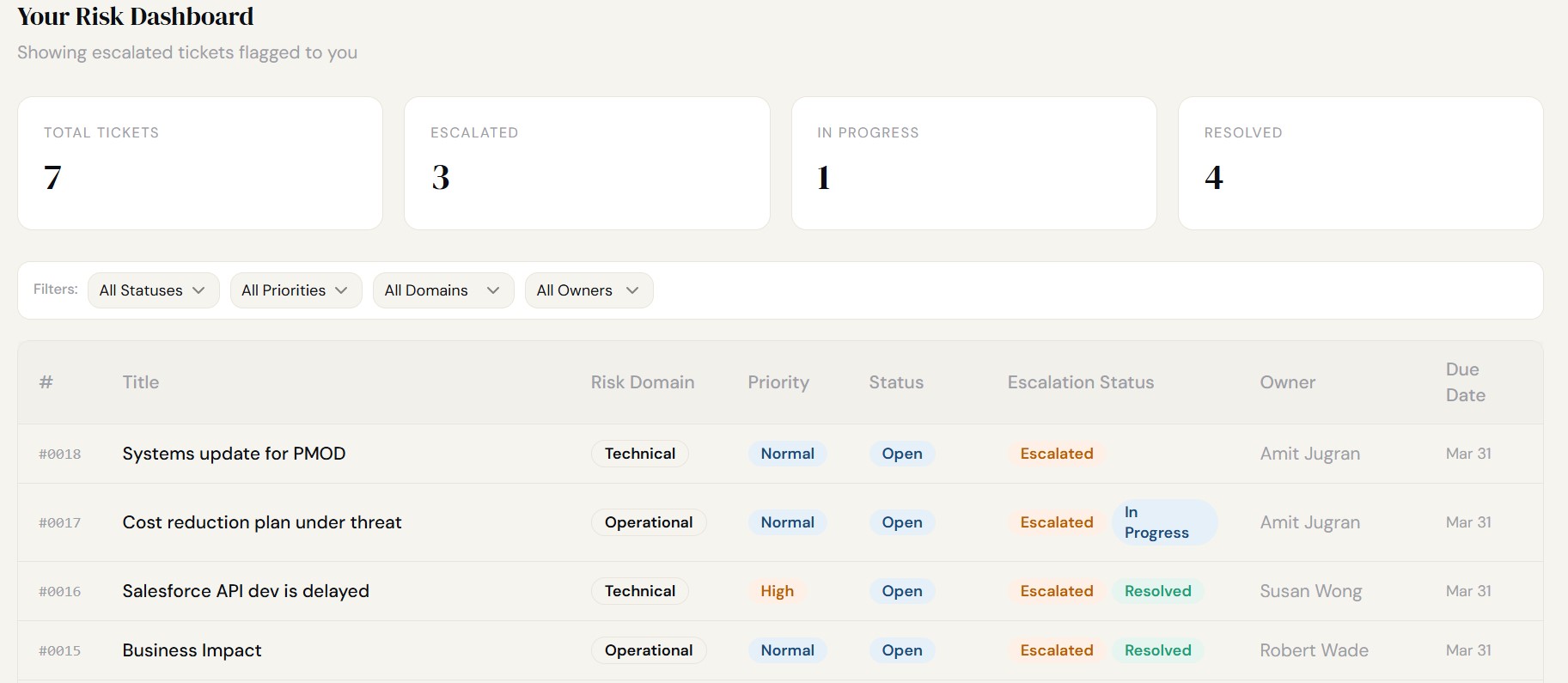The image size is (1568, 683).
Task: Click Operational badge on Cost reduction row
Action: [649, 522]
